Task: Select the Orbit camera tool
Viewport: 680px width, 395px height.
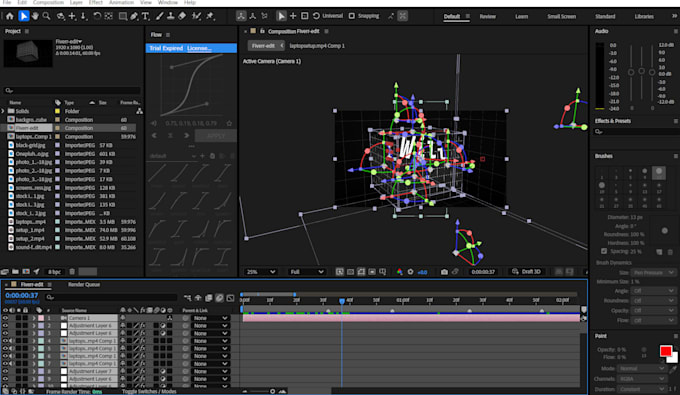Action: coord(60,16)
